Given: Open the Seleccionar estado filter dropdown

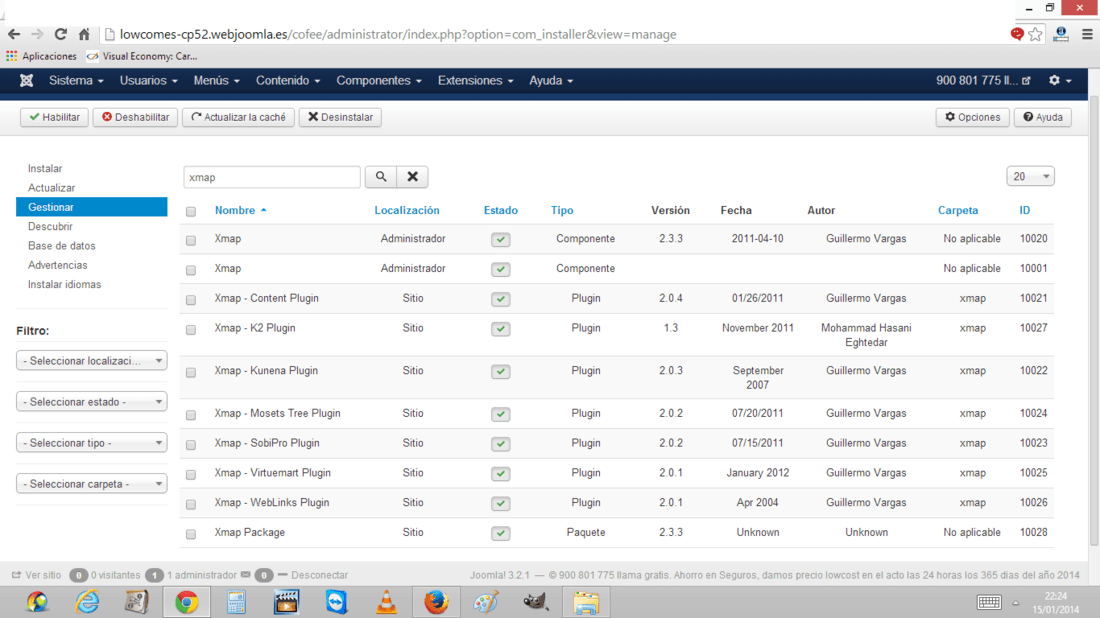Looking at the screenshot, I should 92,402.
